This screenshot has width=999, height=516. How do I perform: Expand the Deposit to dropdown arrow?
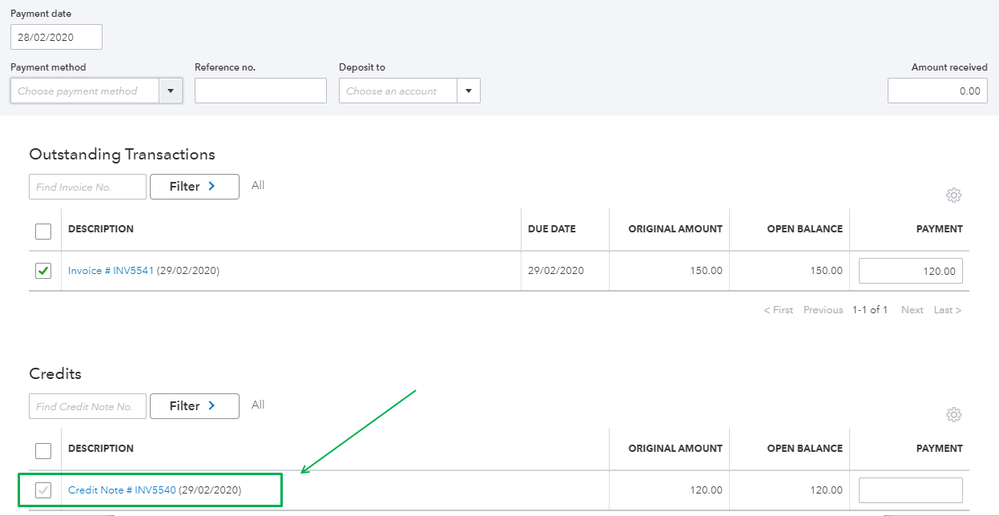click(x=468, y=91)
